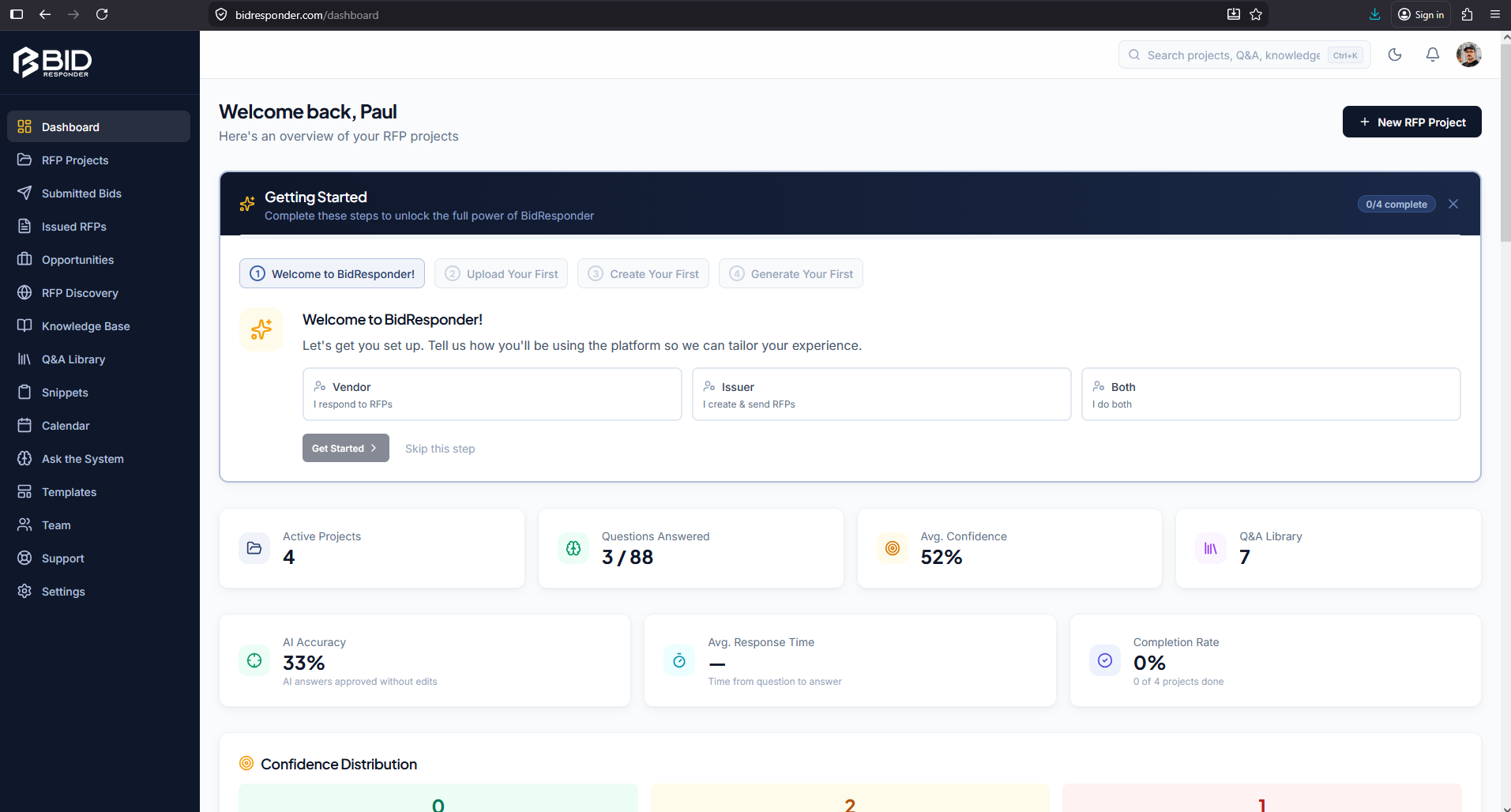Click the Support lifebuoy icon
The image size is (1511, 812).
tap(24, 558)
